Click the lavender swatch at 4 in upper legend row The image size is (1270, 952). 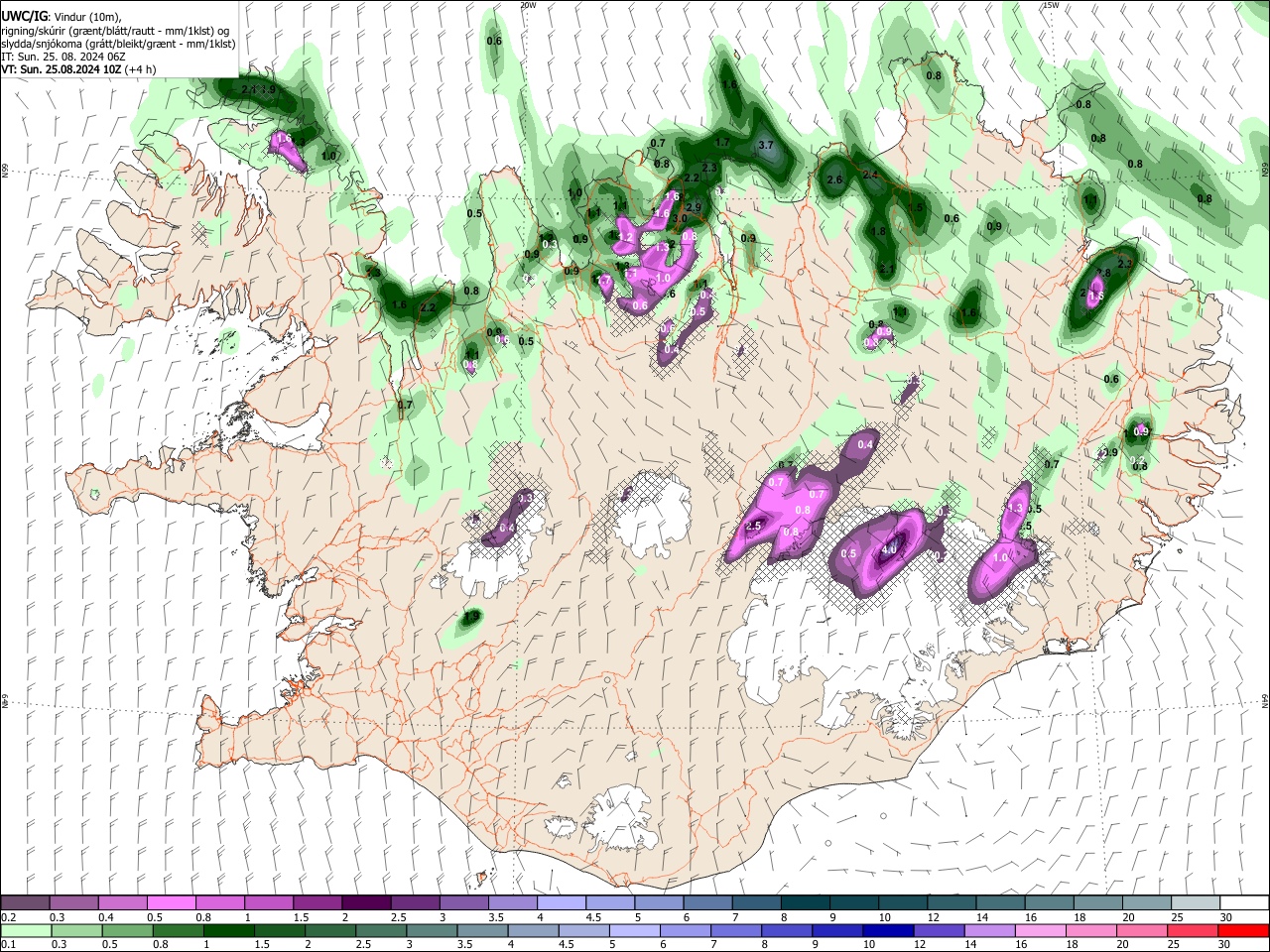(x=561, y=902)
